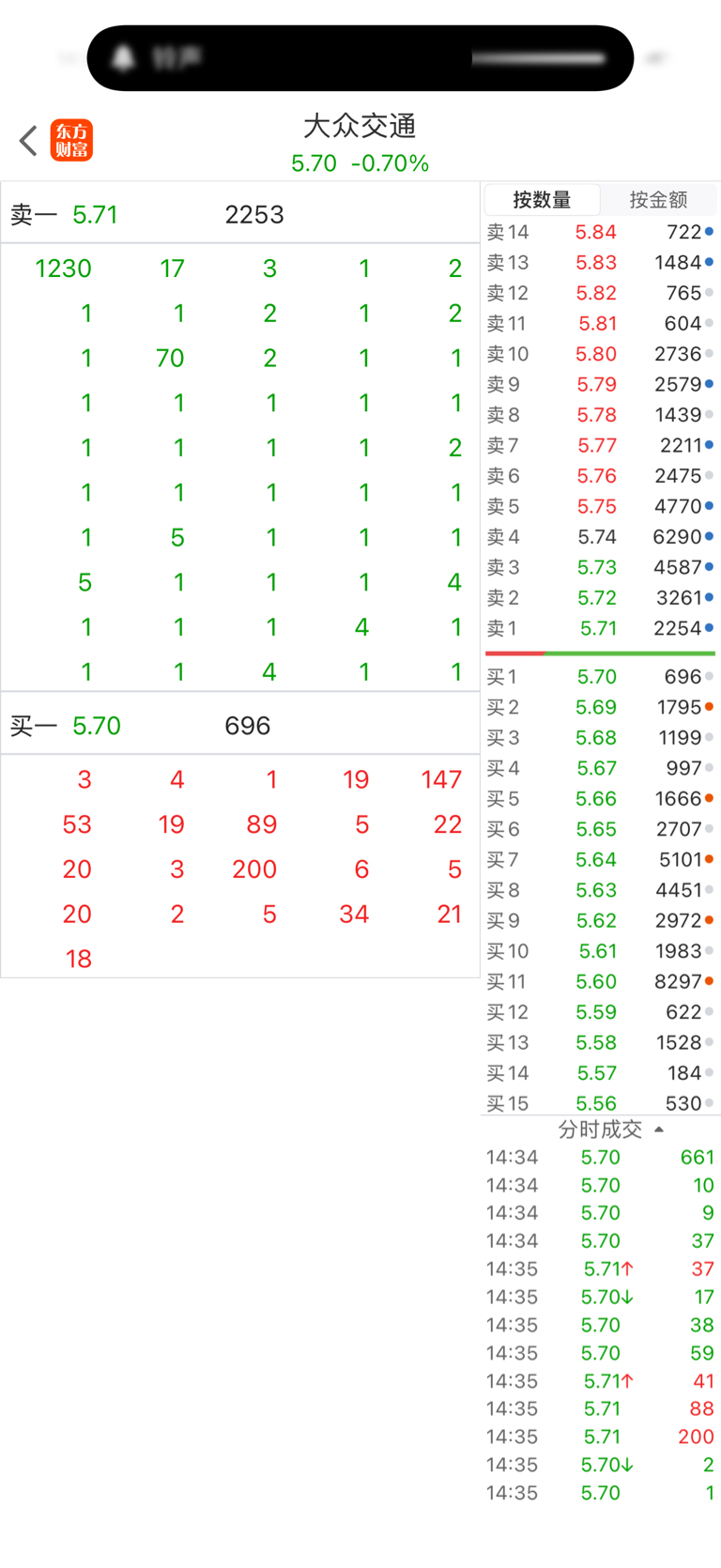Select the 买7 5.64 row
This screenshot has height=1568, width=721.
pos(600,860)
